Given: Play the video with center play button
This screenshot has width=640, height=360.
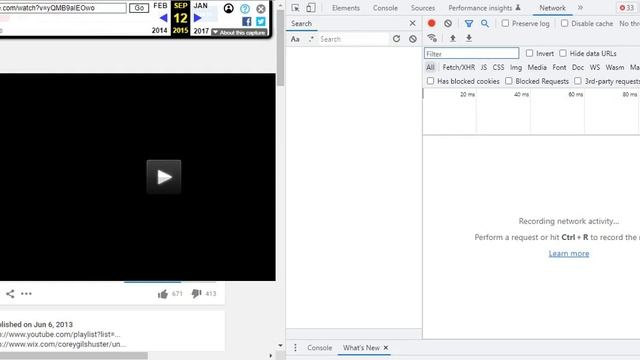Looking at the screenshot, I should pos(164,177).
